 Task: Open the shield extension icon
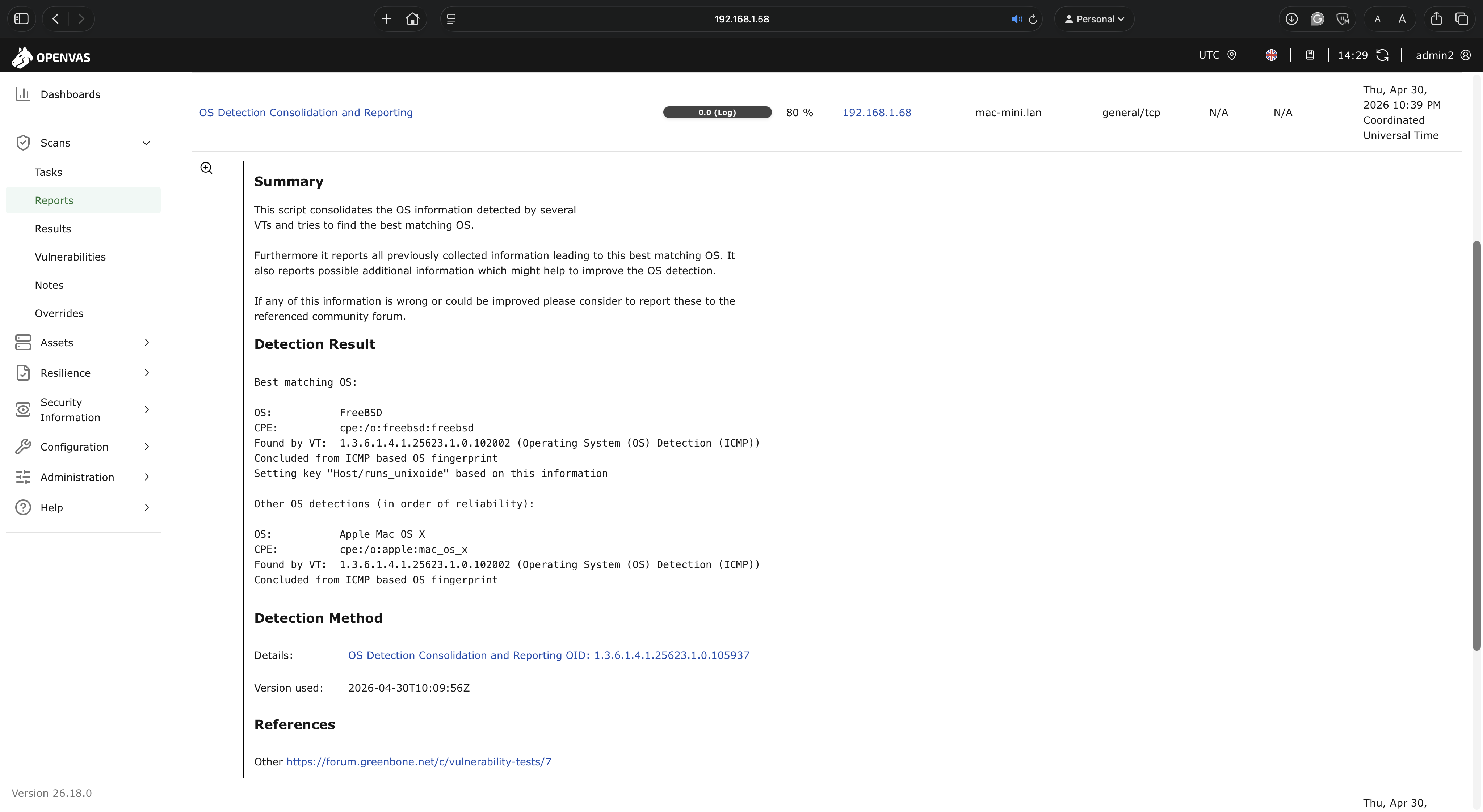pos(1343,19)
